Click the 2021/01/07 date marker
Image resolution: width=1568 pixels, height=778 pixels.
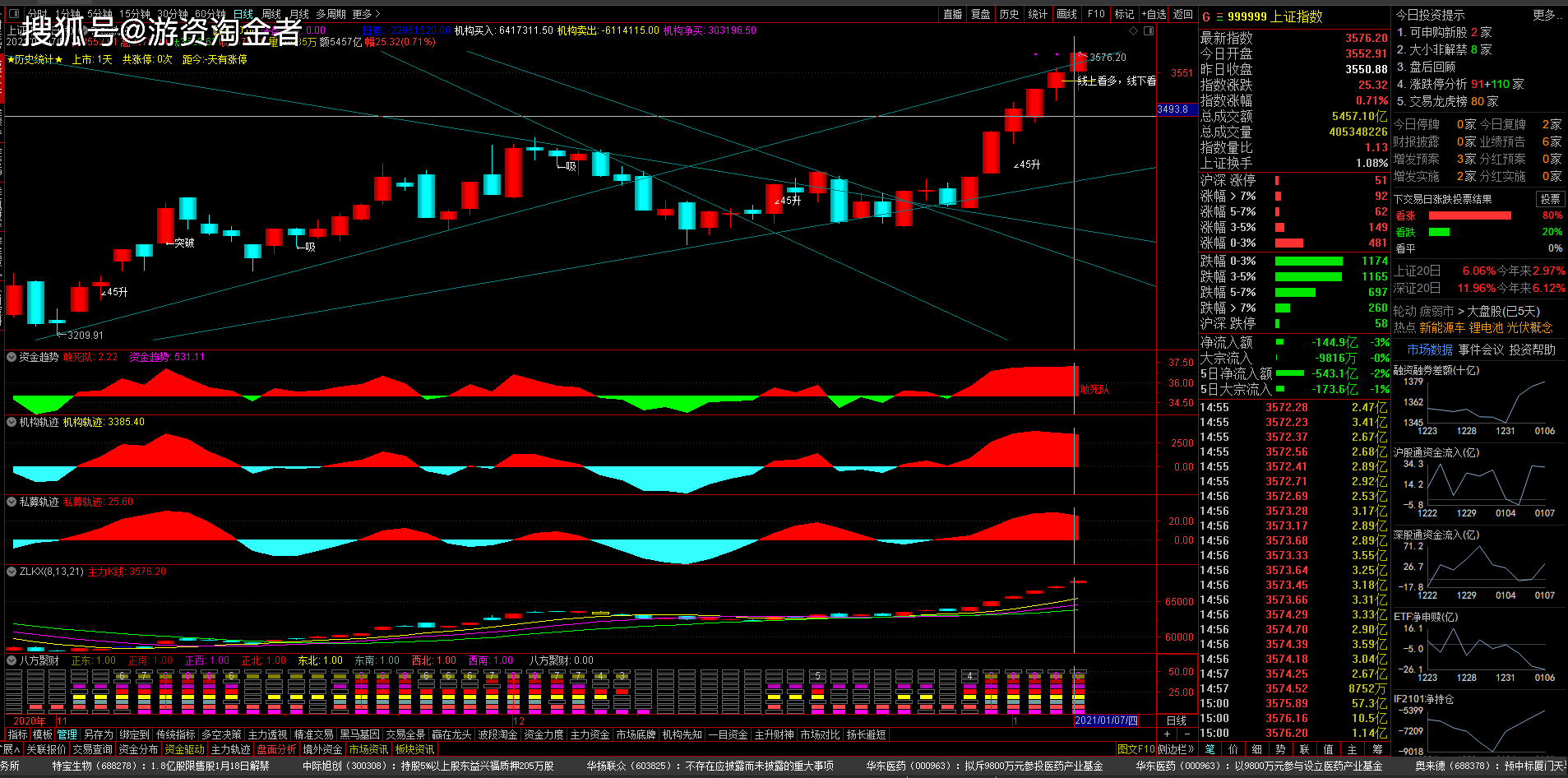1106,720
